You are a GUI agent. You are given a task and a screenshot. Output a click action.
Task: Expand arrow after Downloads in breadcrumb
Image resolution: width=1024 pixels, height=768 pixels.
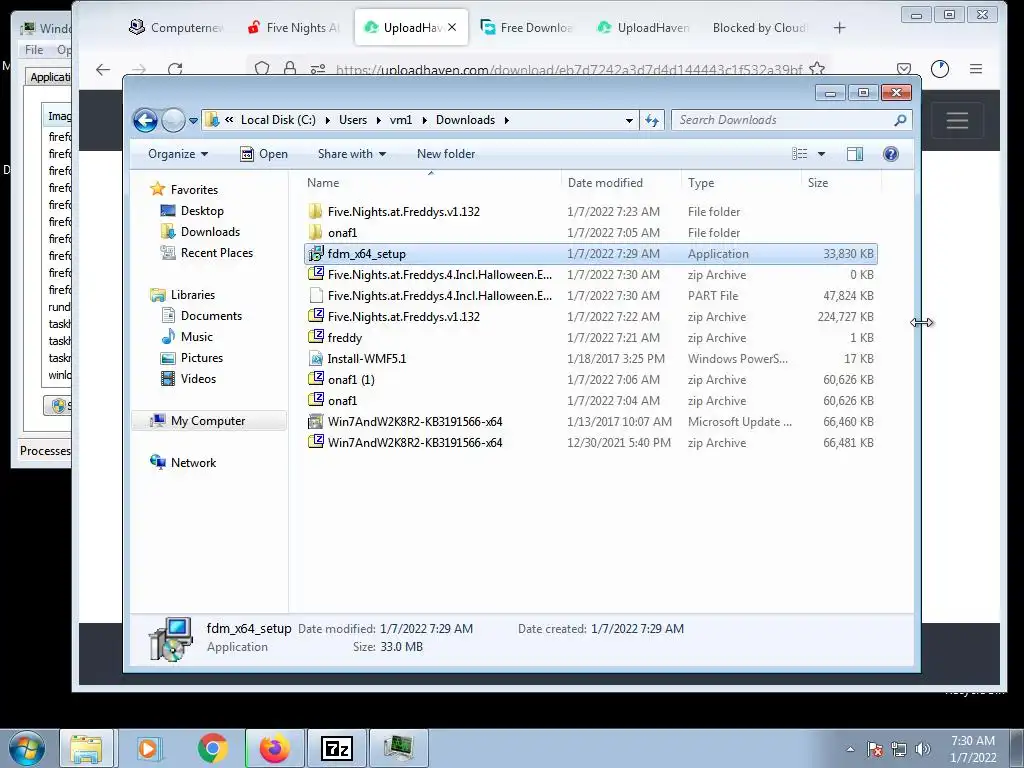pos(506,120)
